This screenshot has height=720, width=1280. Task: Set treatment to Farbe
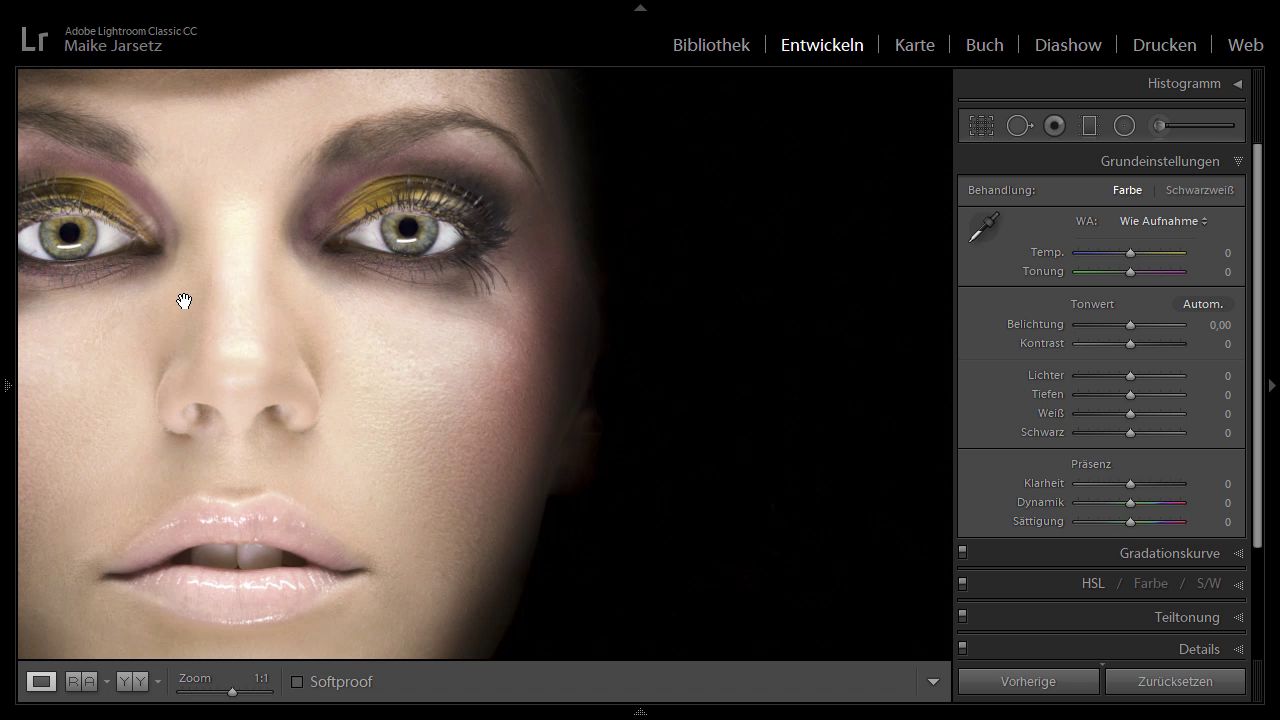coord(1127,190)
